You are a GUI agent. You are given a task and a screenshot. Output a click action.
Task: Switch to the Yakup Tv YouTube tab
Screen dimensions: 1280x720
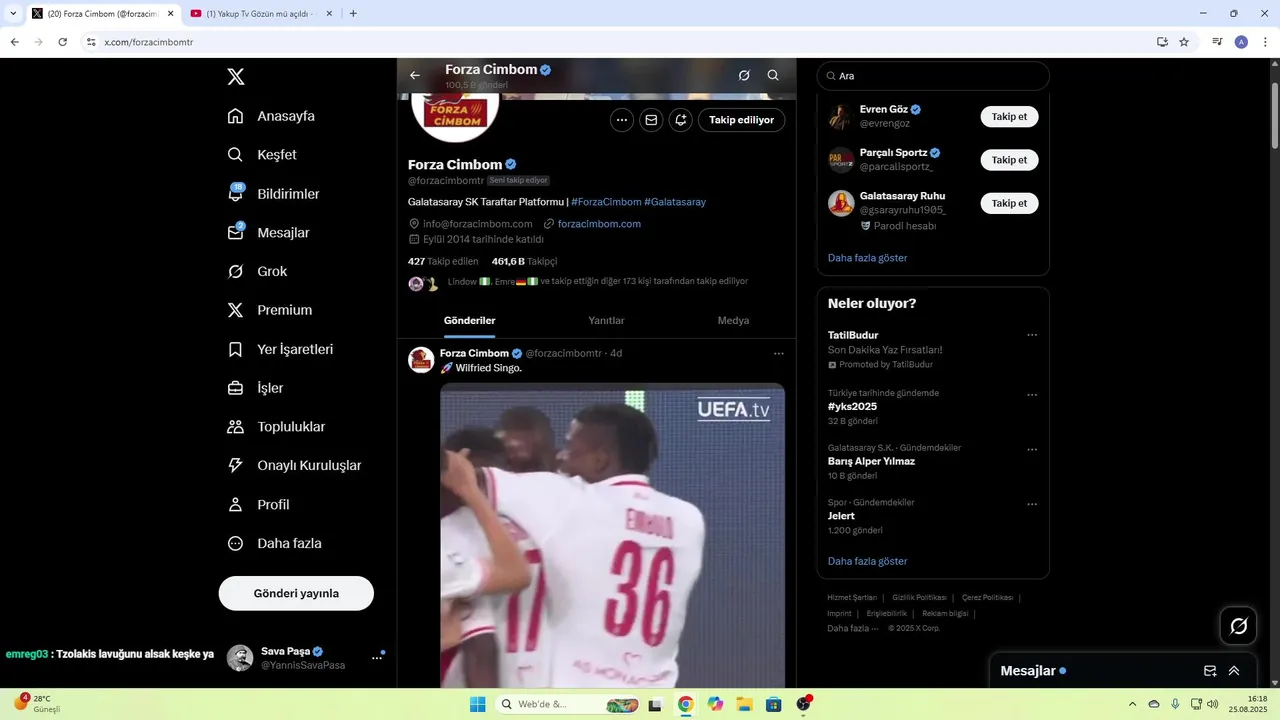click(262, 14)
